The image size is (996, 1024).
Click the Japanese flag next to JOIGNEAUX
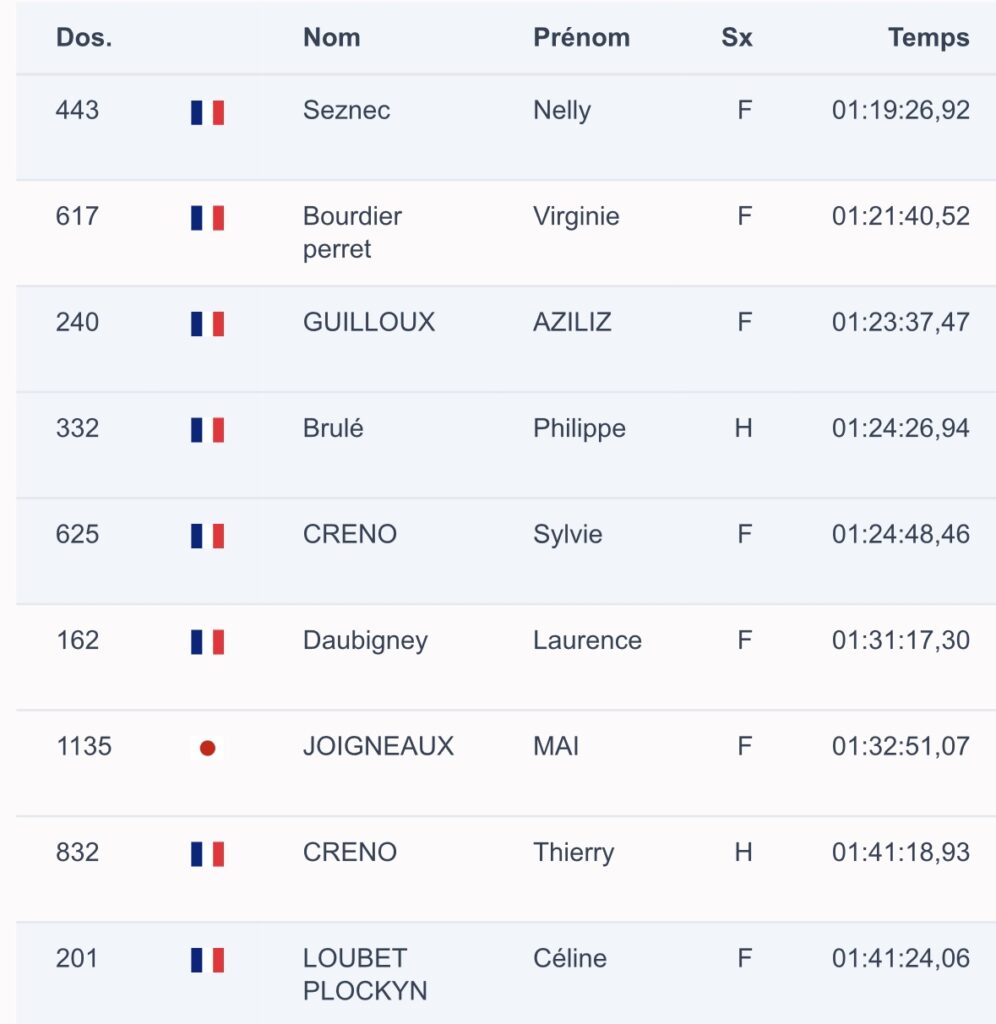tap(207, 748)
